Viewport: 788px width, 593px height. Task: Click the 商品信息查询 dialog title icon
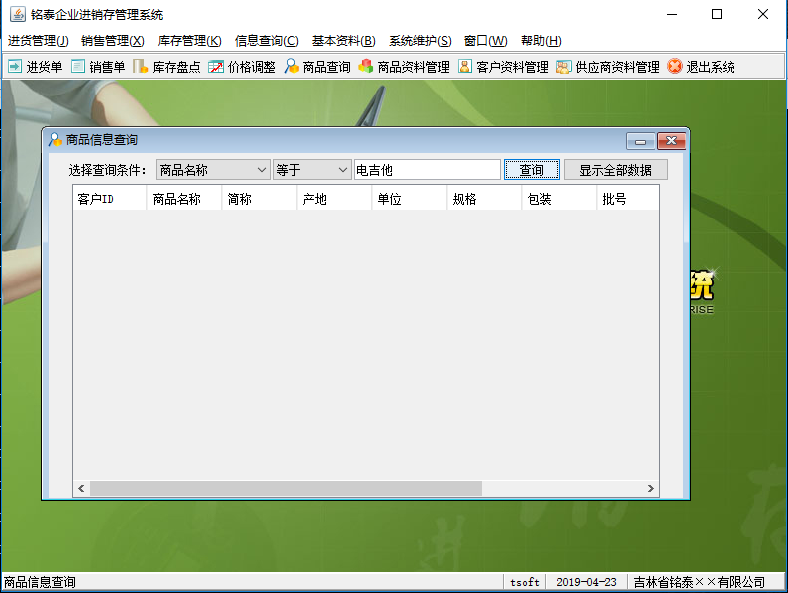(55, 139)
